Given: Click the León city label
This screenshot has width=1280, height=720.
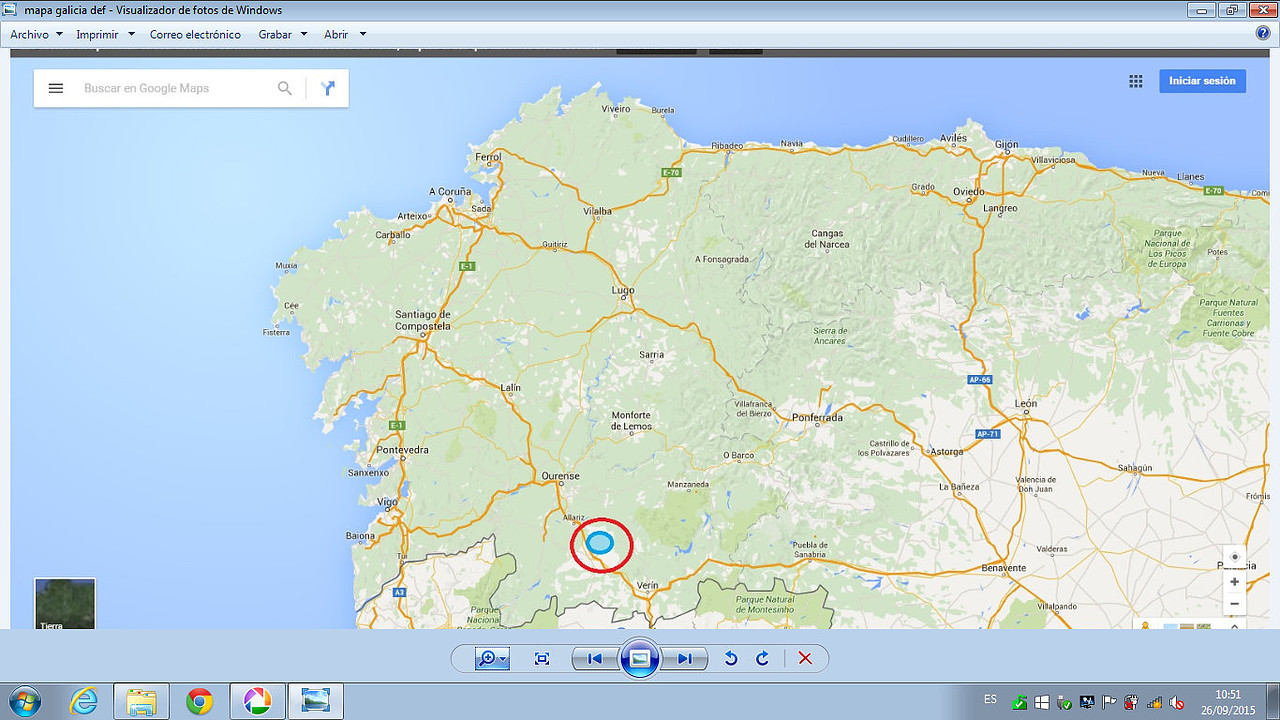Looking at the screenshot, I should coord(1026,404).
